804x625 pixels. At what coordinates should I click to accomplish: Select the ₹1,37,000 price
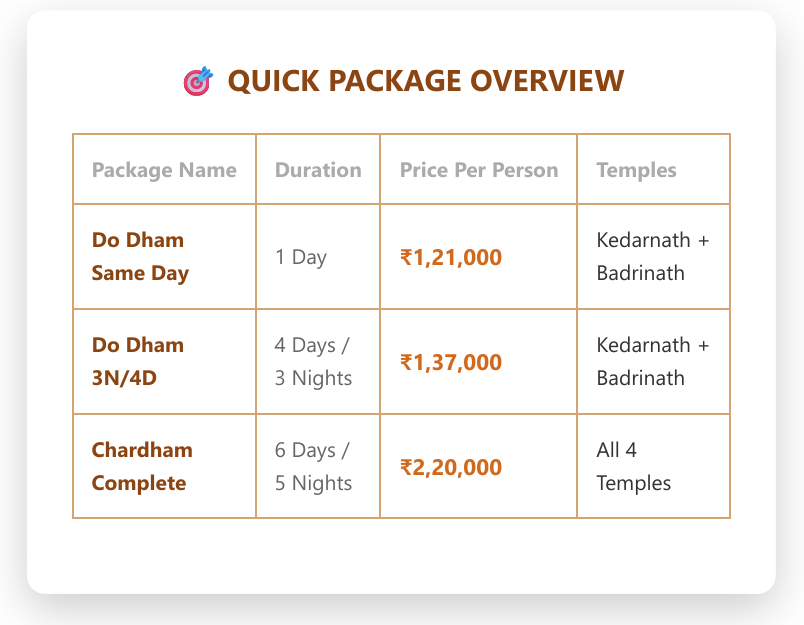tap(451, 363)
